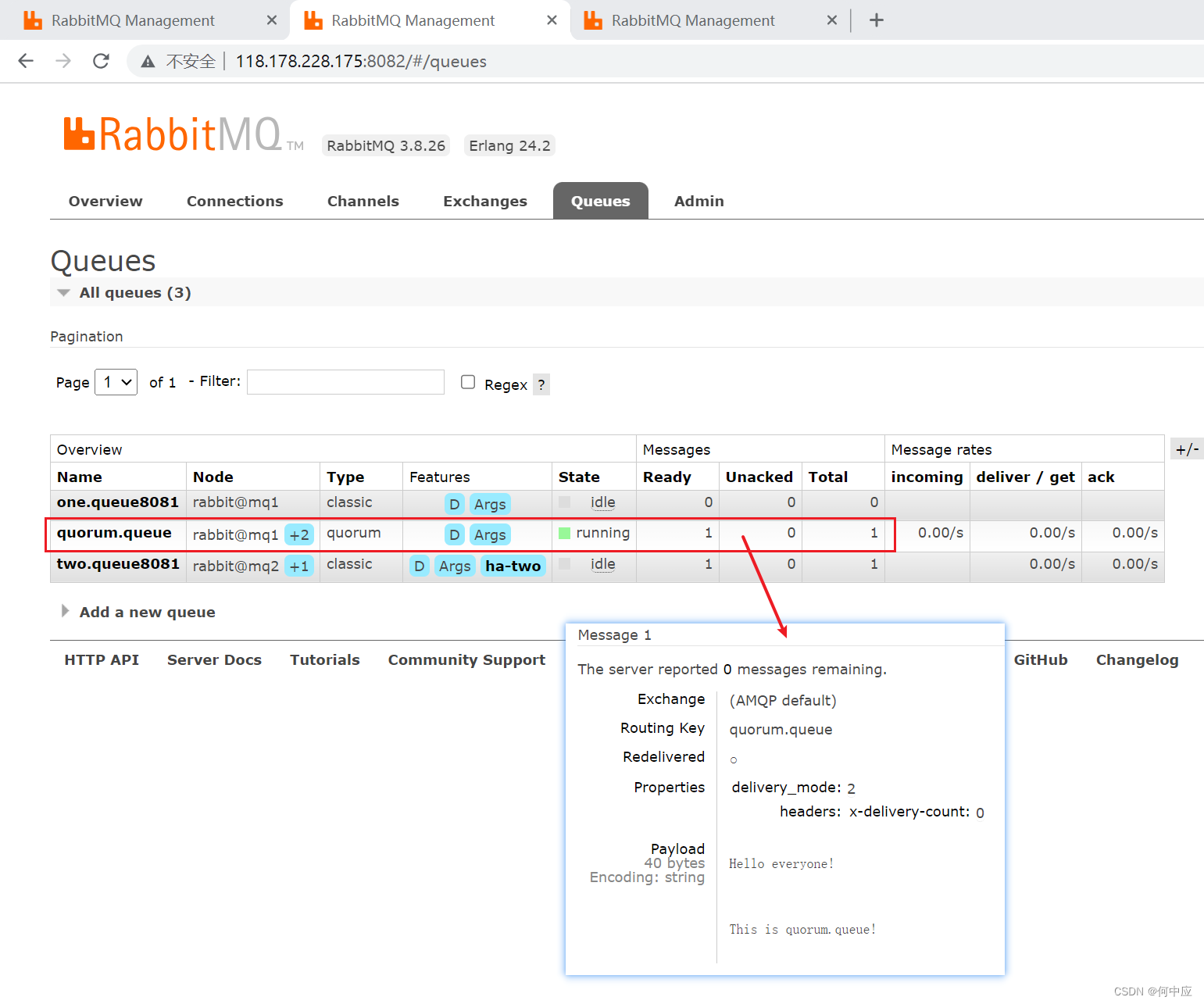Click the D feature badge for quorum.queue

click(x=454, y=534)
